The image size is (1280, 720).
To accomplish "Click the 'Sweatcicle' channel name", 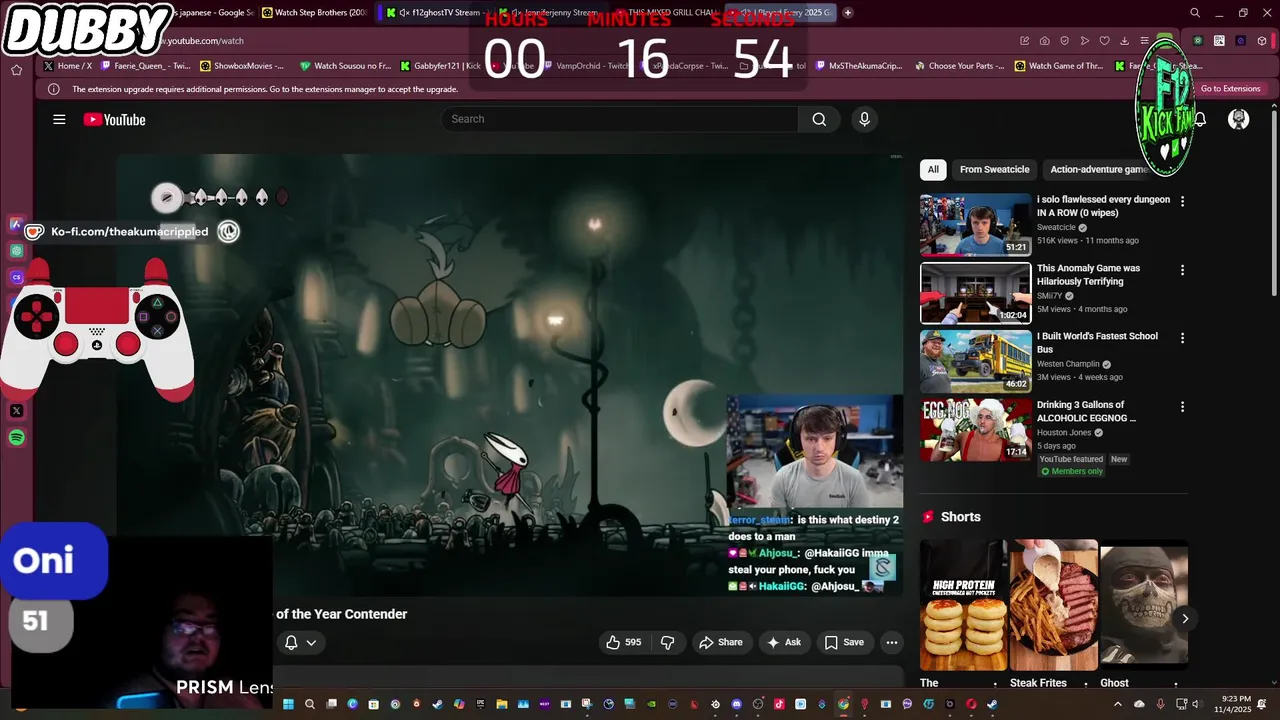I will (1056, 227).
